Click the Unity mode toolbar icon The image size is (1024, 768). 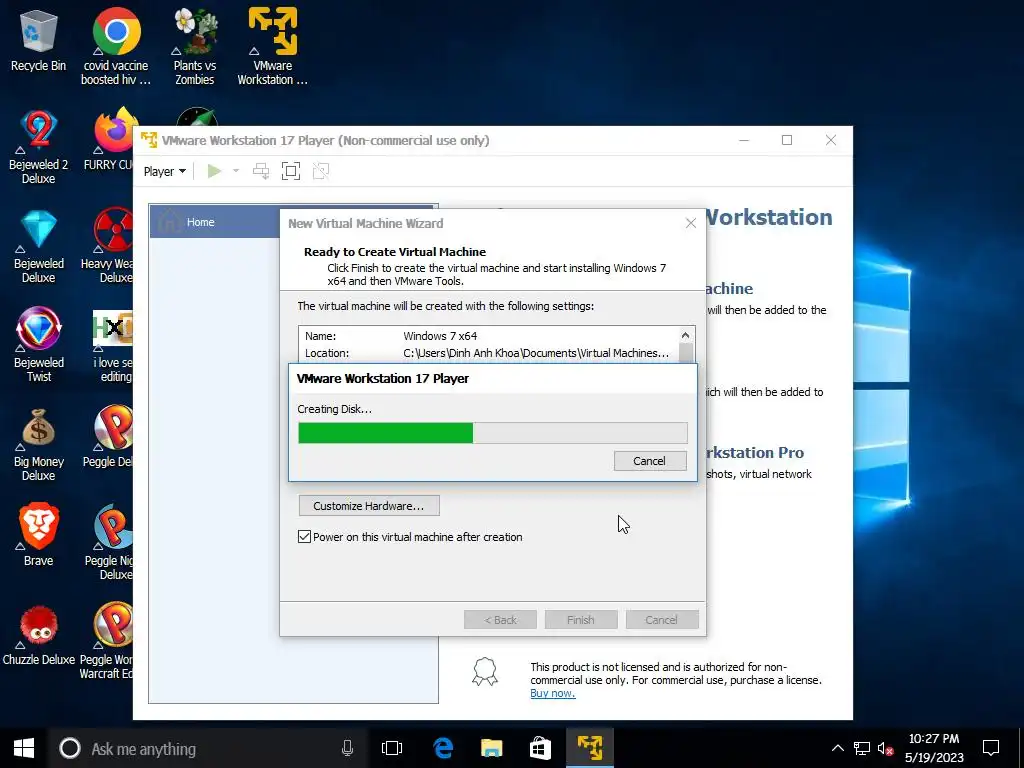[321, 171]
